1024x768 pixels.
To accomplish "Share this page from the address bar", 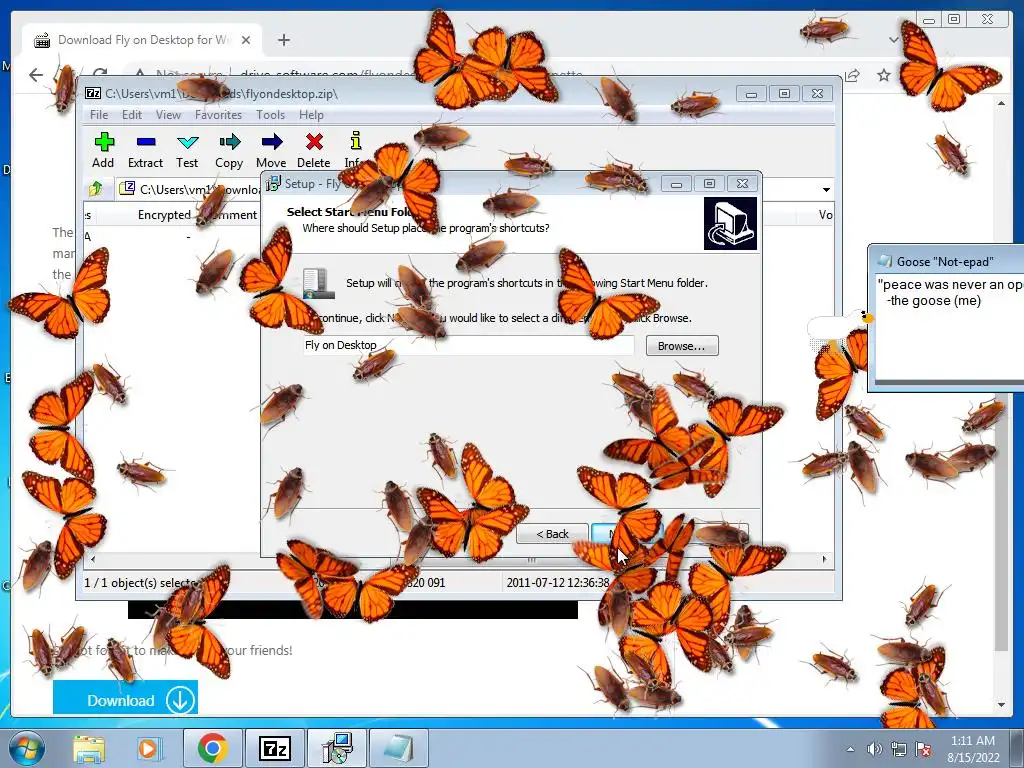I will click(x=852, y=75).
